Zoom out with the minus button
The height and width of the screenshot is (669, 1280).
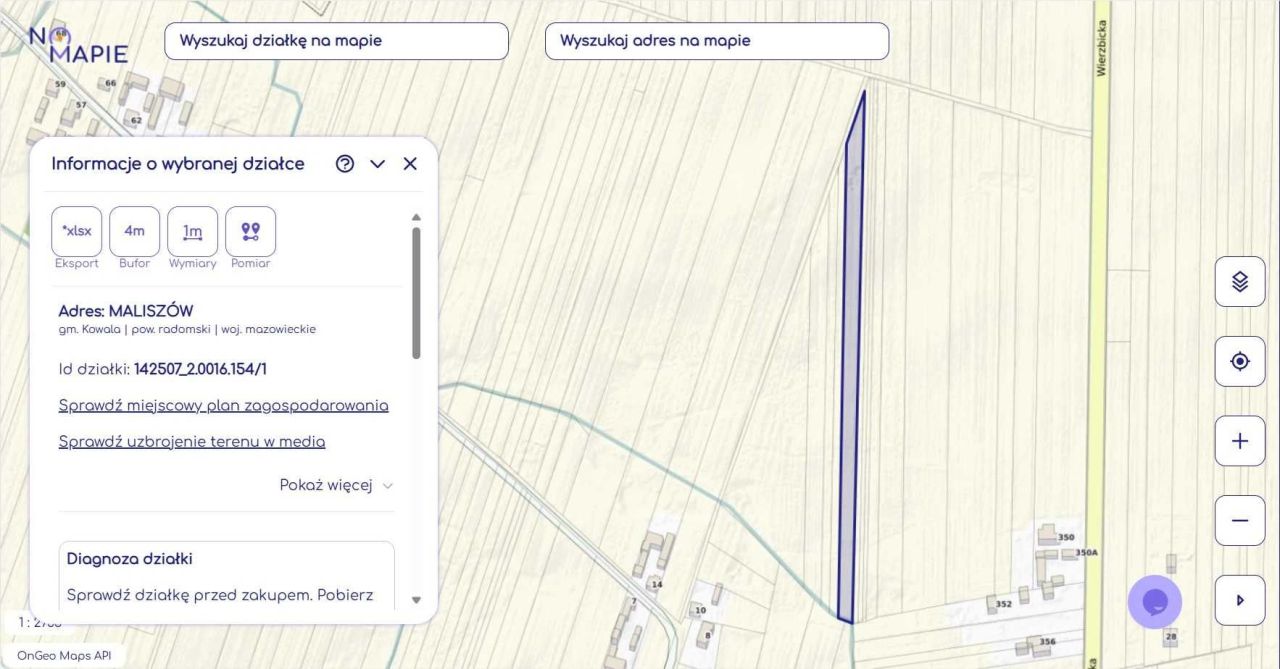click(x=1240, y=520)
